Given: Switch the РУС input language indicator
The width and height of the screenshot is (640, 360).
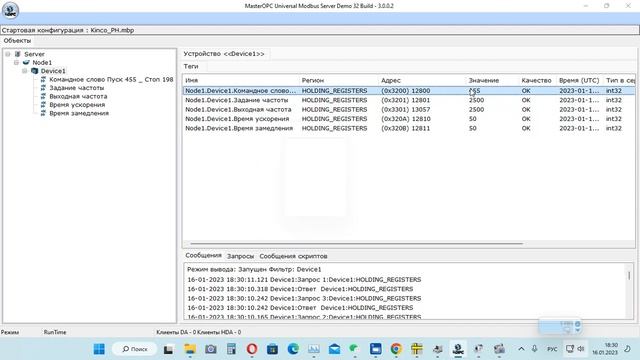Looking at the screenshot, I should pyautogui.click(x=552, y=349).
